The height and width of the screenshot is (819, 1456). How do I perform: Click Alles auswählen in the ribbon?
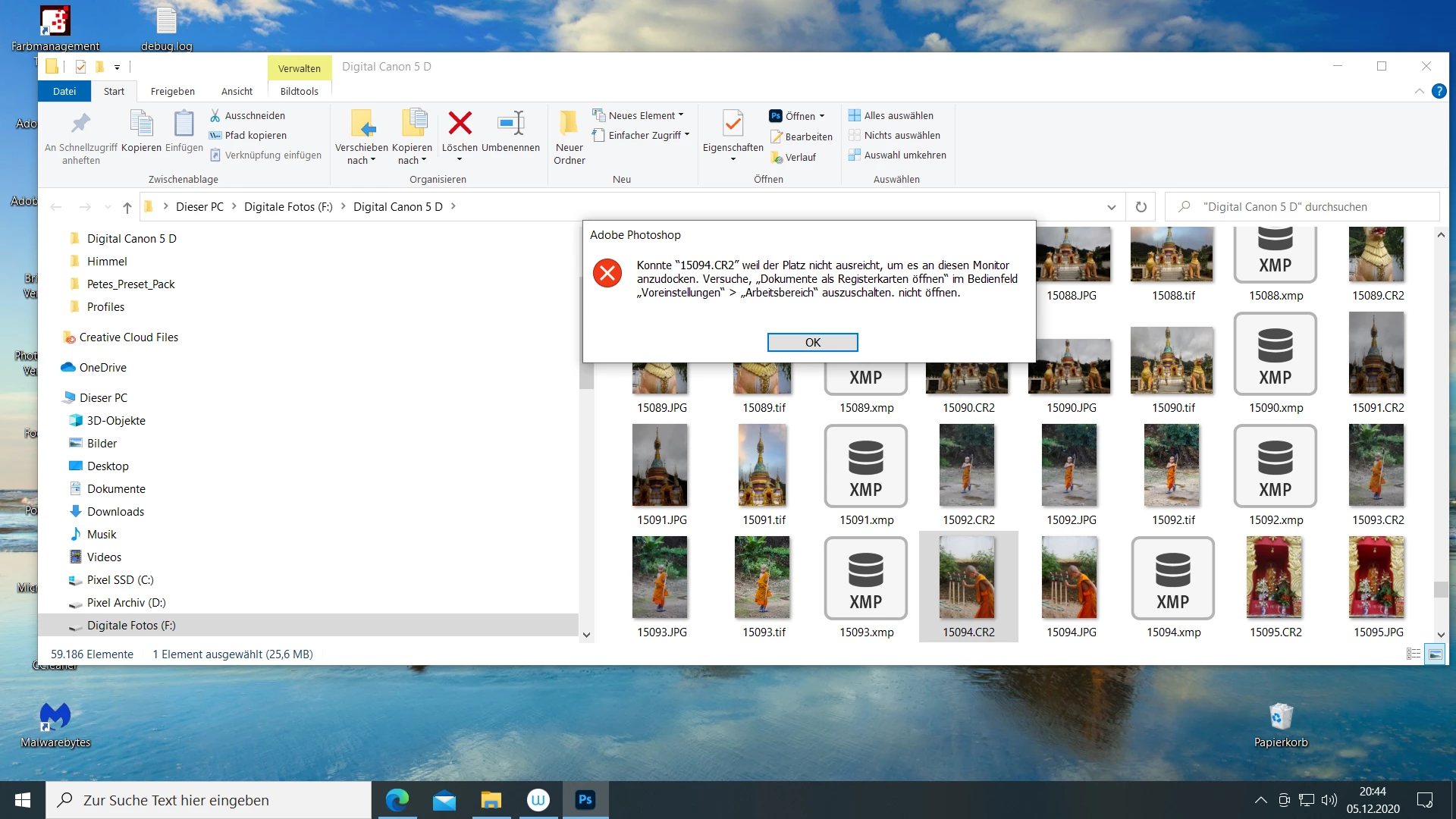[899, 115]
